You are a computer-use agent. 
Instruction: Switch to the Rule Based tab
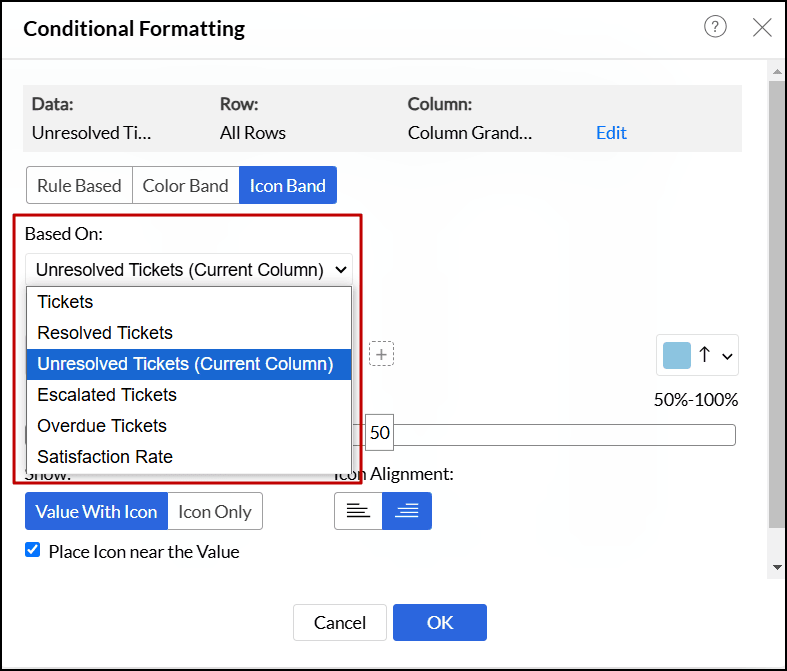coord(79,185)
